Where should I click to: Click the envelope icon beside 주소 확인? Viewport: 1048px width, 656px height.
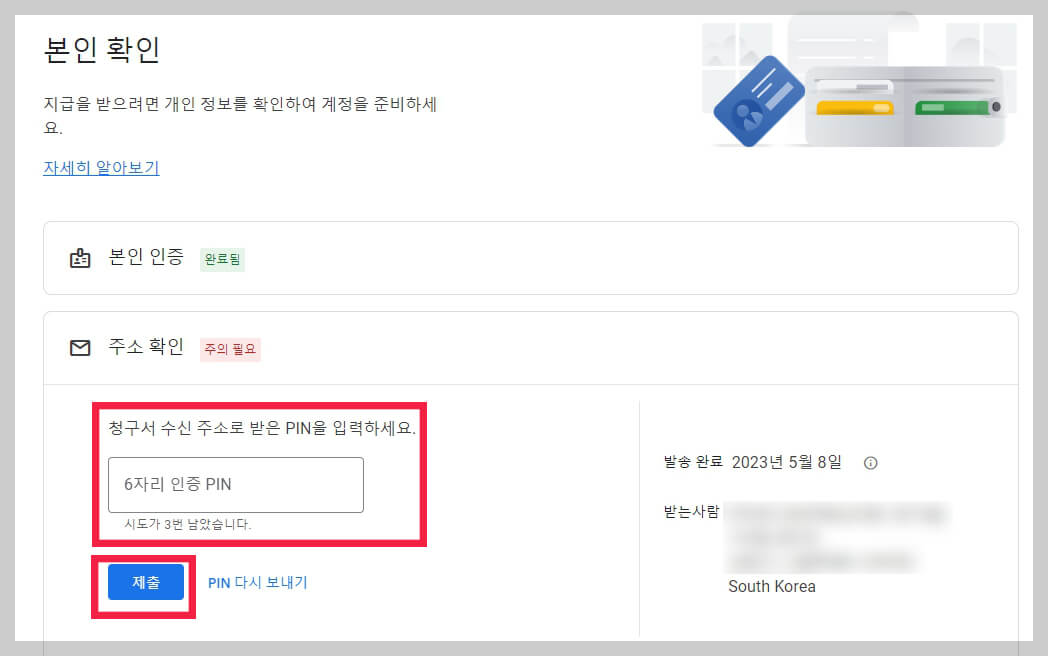pyautogui.click(x=80, y=348)
